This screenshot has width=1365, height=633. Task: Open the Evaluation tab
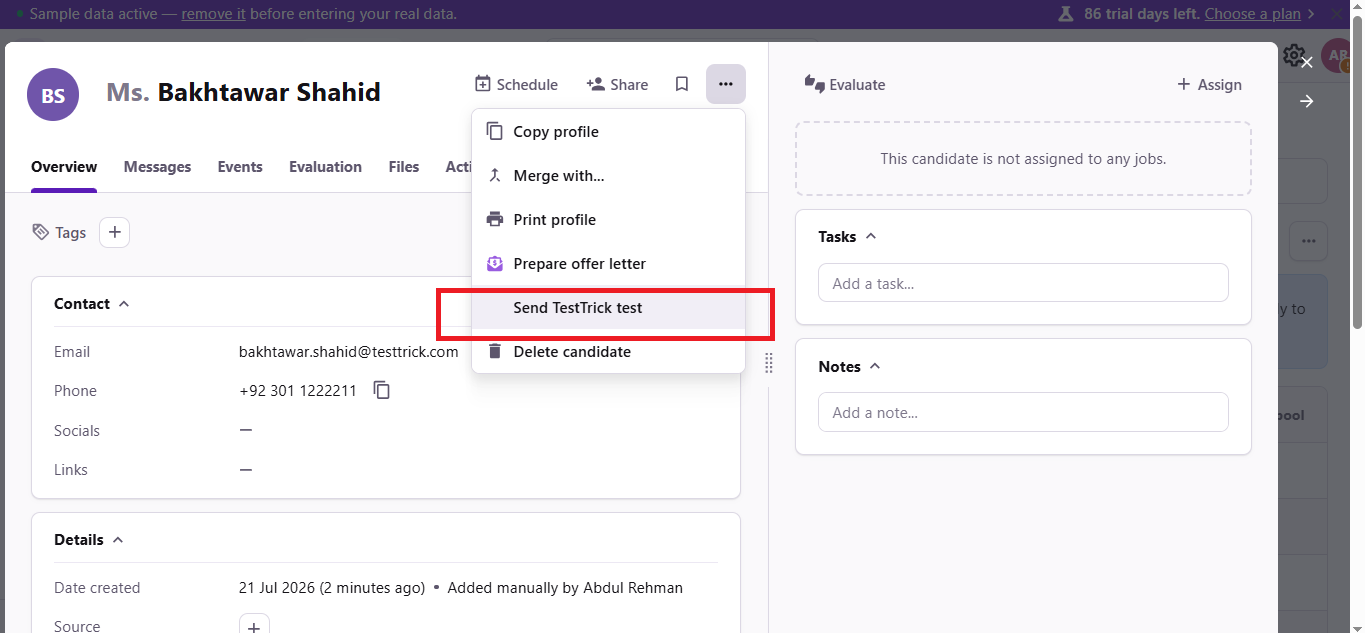coord(325,167)
